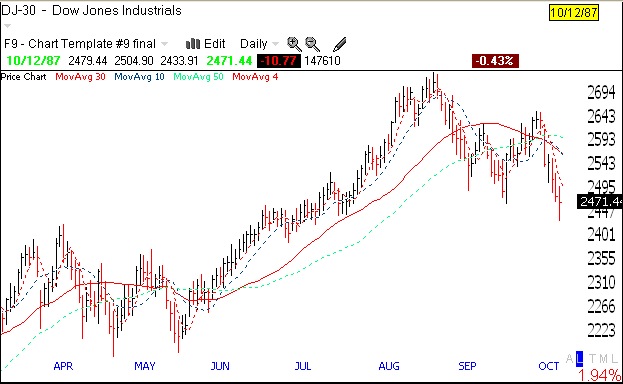Click the 2310 price axis label

[x=601, y=283]
